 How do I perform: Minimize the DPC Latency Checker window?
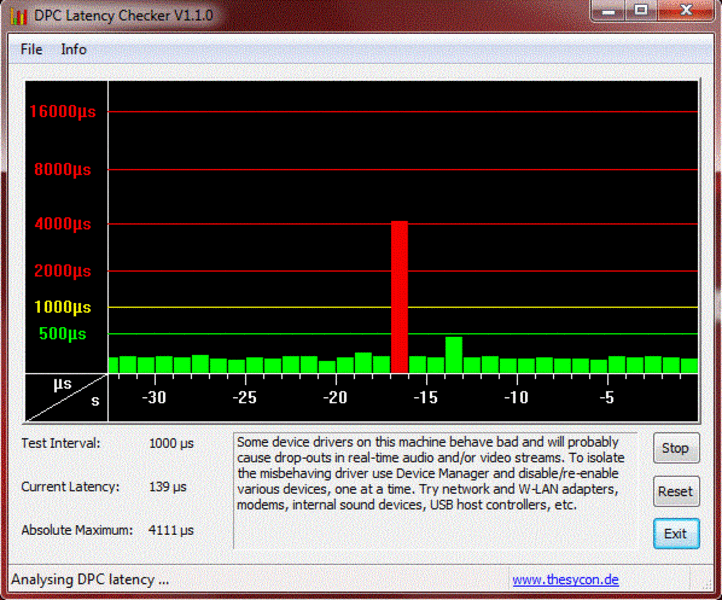pyautogui.click(x=608, y=11)
